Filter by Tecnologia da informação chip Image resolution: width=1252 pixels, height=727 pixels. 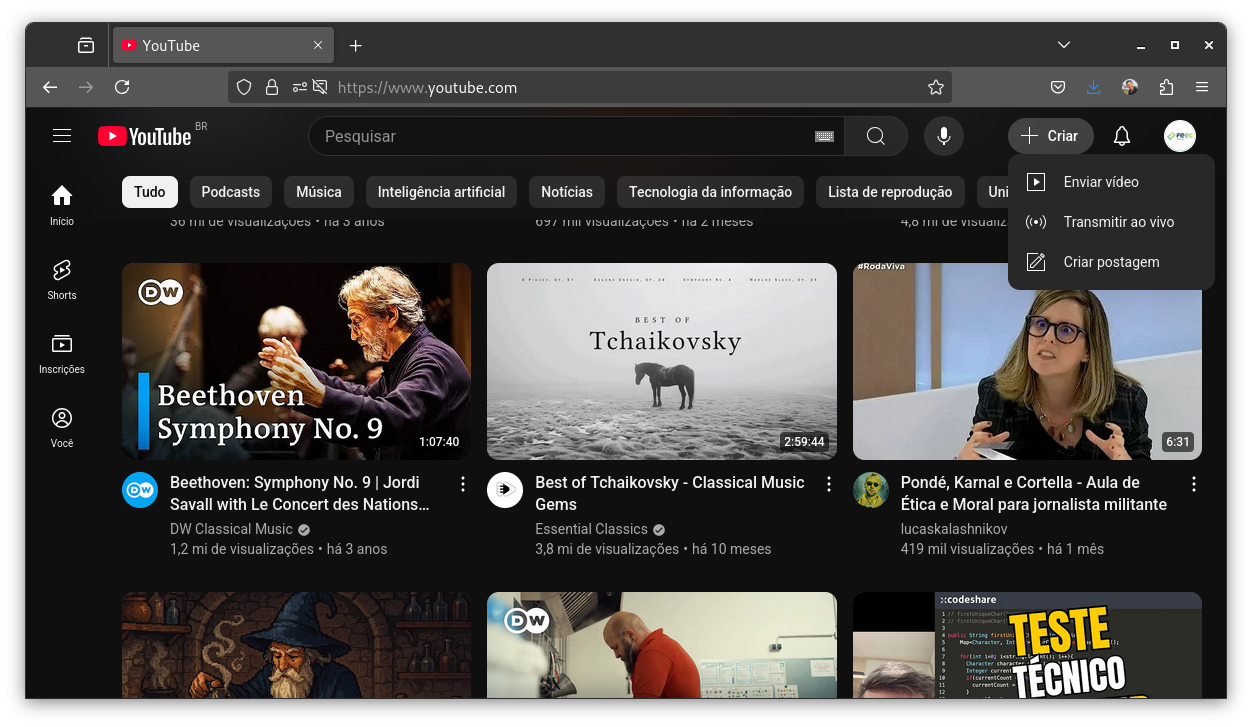(710, 192)
